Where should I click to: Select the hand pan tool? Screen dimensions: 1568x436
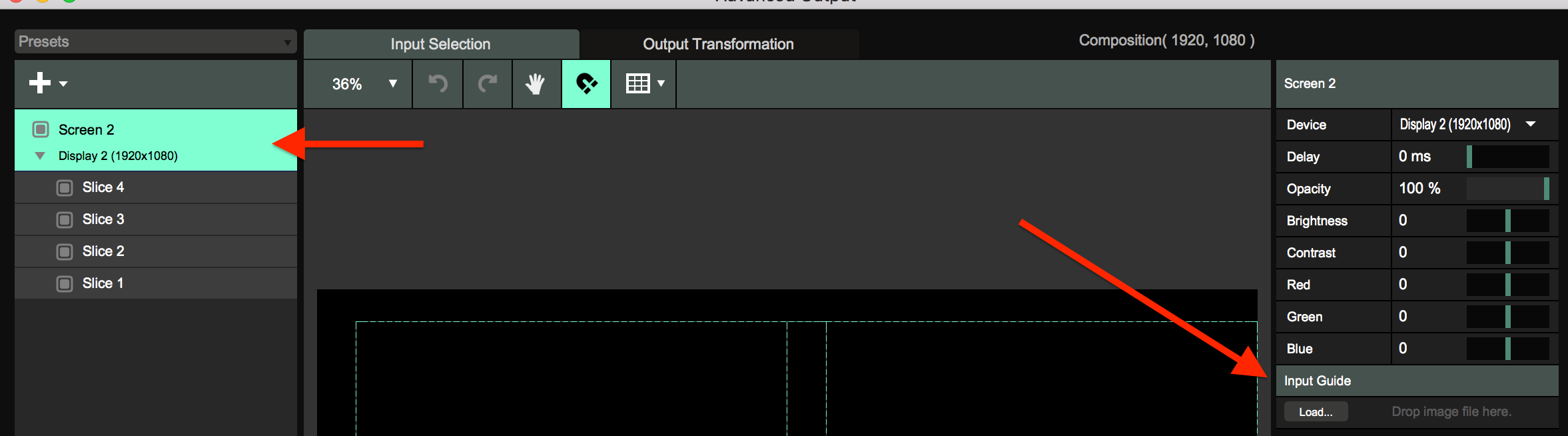pyautogui.click(x=536, y=84)
